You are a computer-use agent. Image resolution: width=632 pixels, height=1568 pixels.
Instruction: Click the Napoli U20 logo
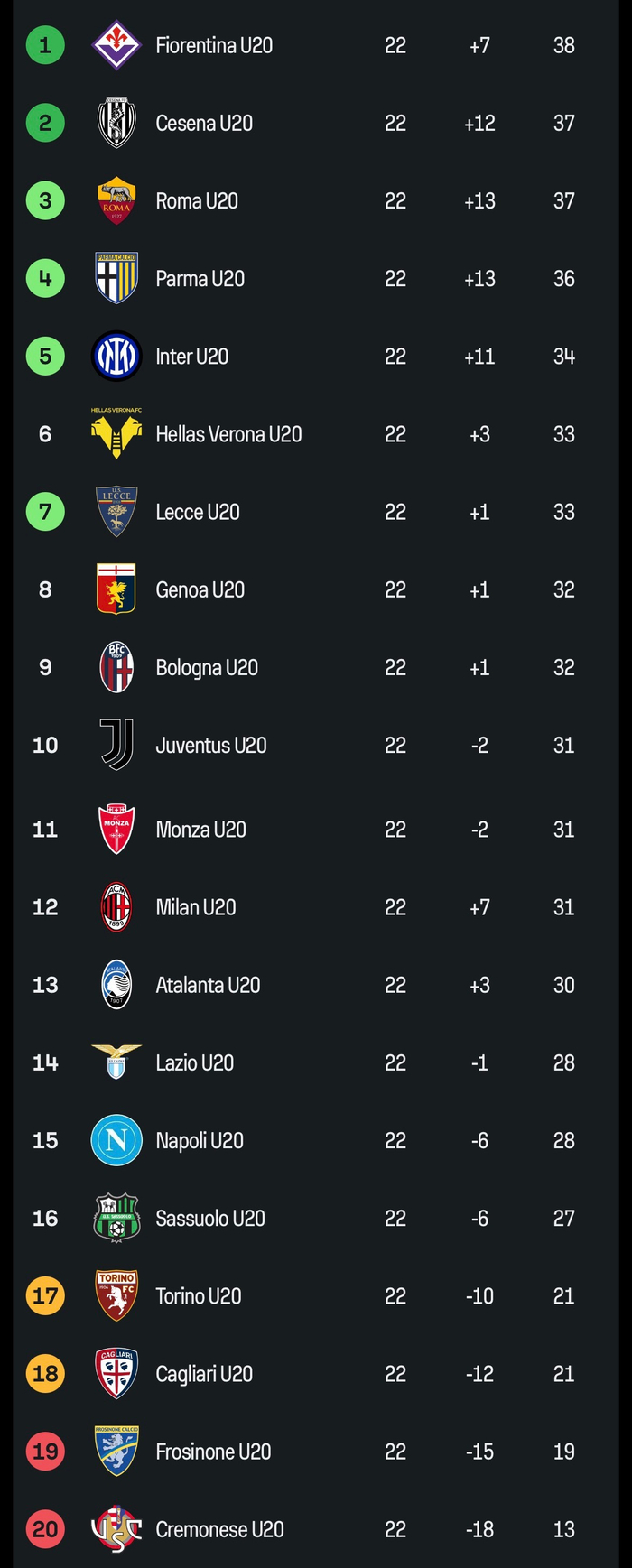pos(116,1140)
